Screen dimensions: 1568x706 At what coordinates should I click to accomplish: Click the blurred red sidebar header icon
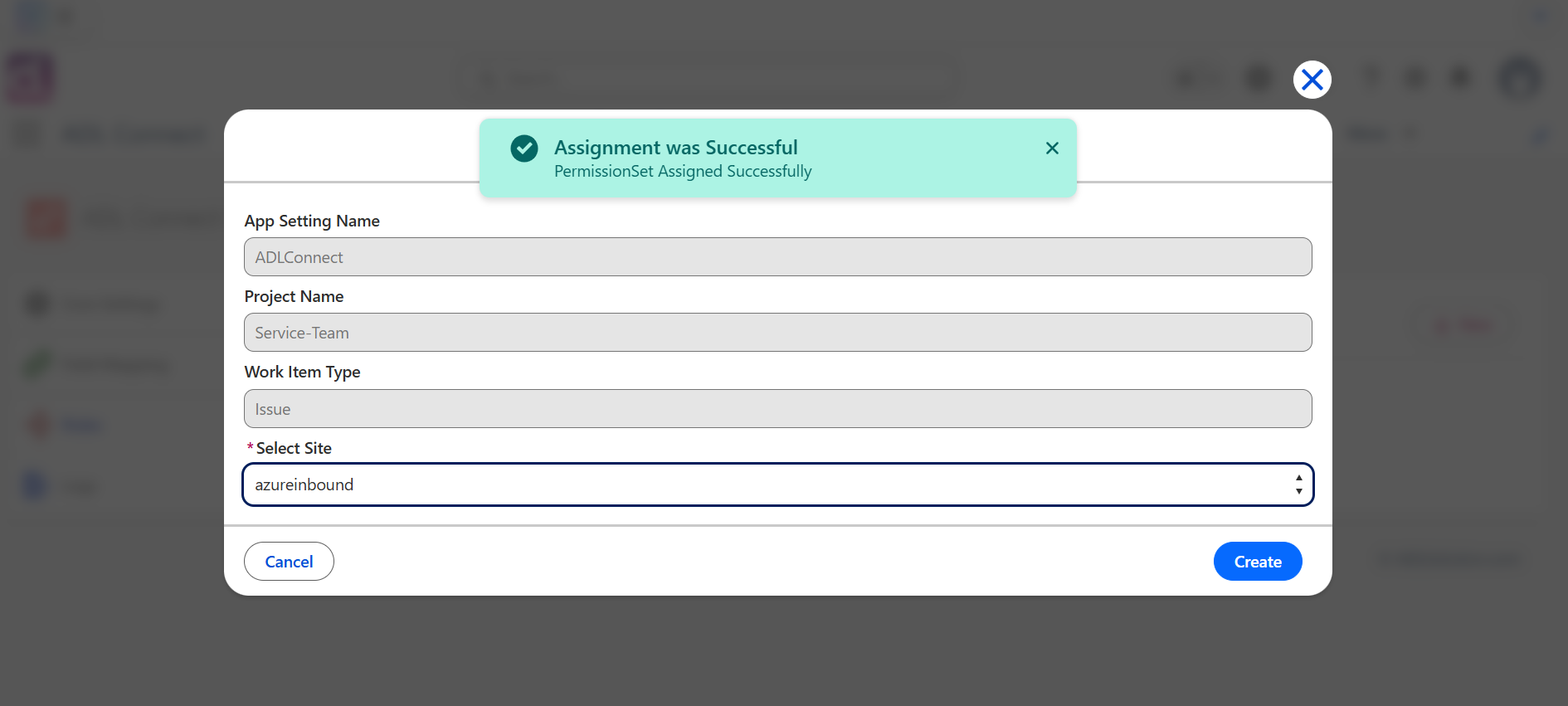[x=46, y=218]
